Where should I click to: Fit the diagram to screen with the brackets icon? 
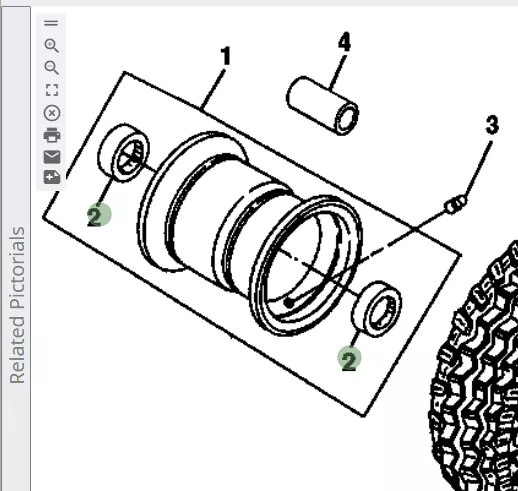click(x=52, y=90)
